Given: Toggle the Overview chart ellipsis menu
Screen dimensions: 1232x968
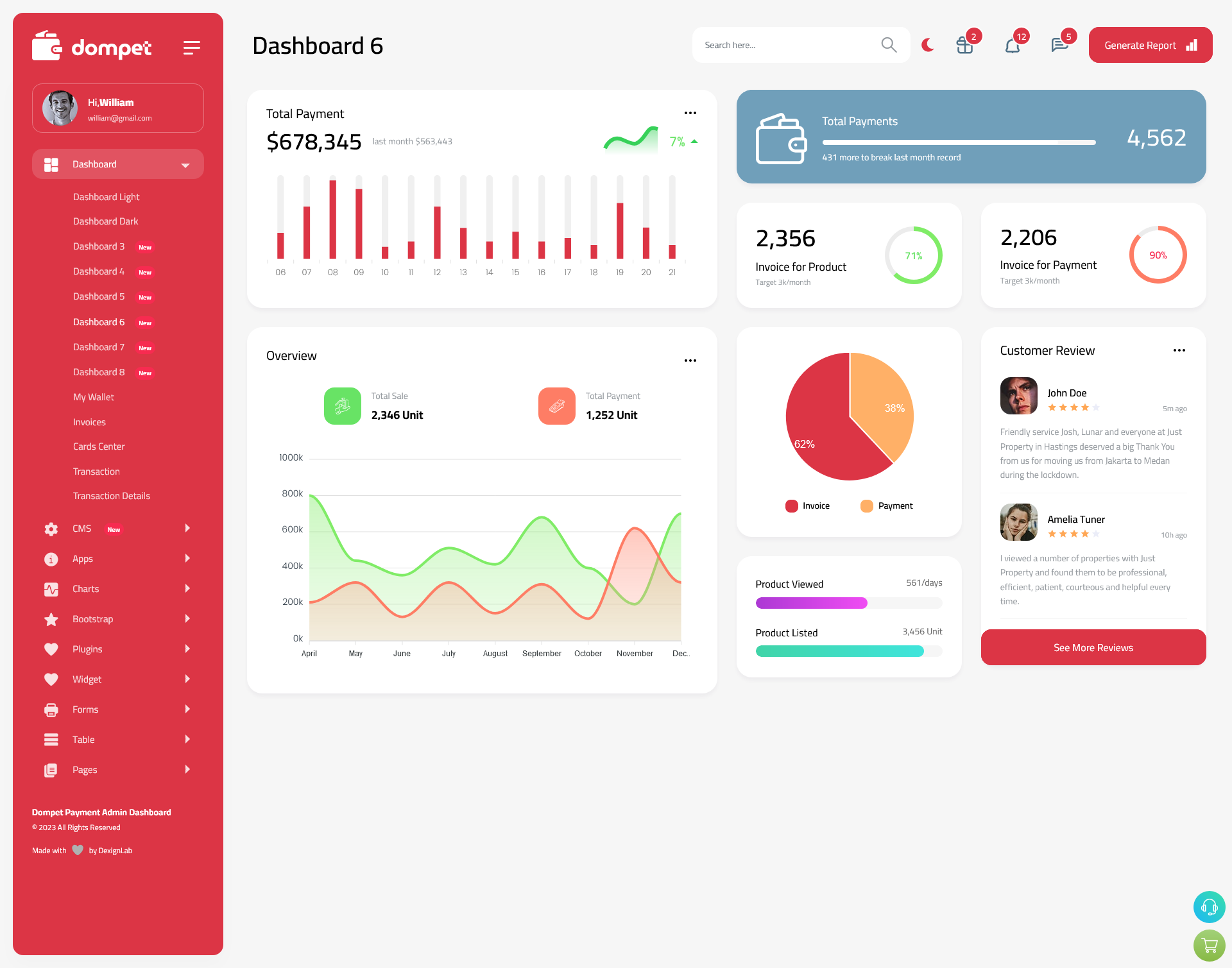Looking at the screenshot, I should click(690, 359).
